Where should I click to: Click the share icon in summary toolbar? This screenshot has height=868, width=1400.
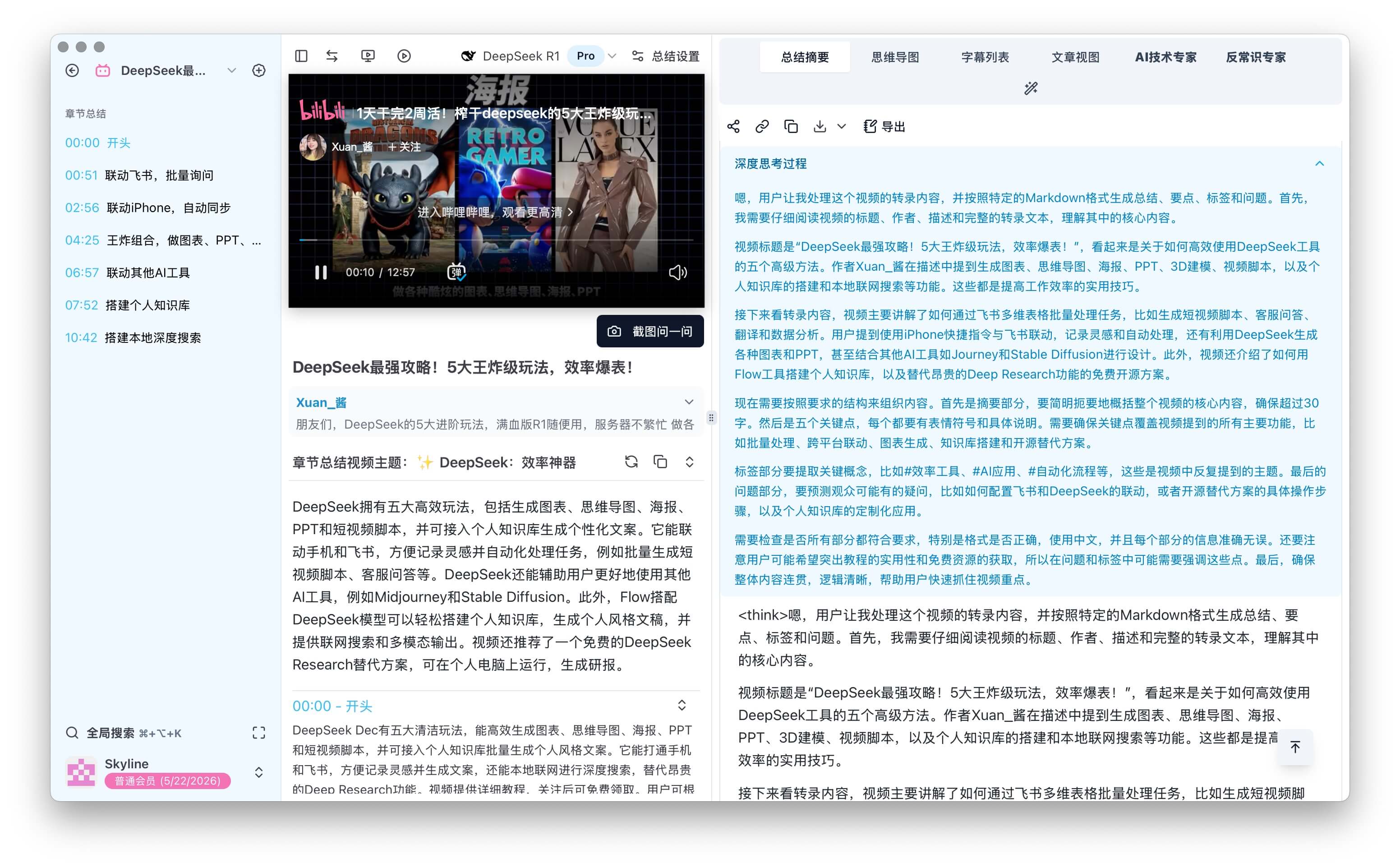(733, 126)
